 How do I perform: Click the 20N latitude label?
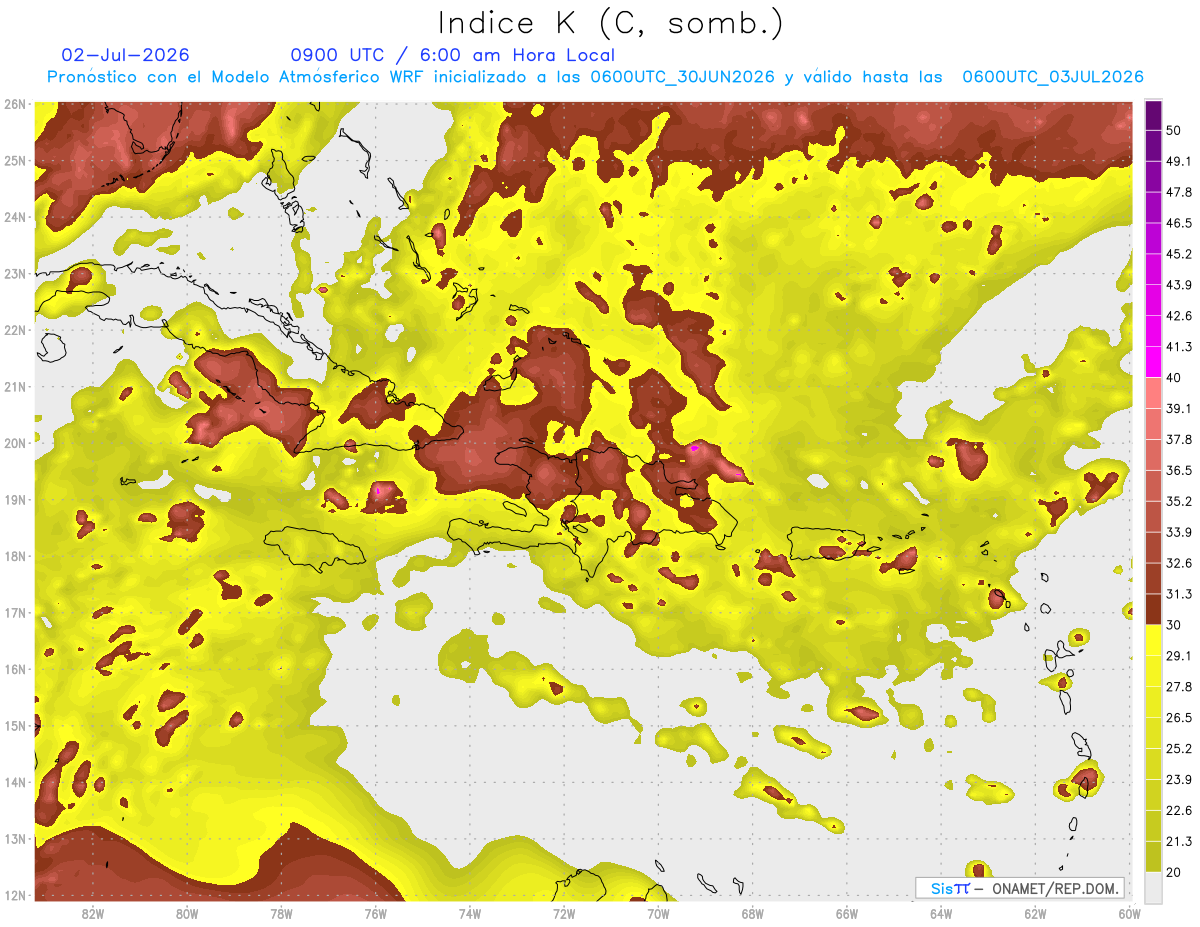click(15, 443)
